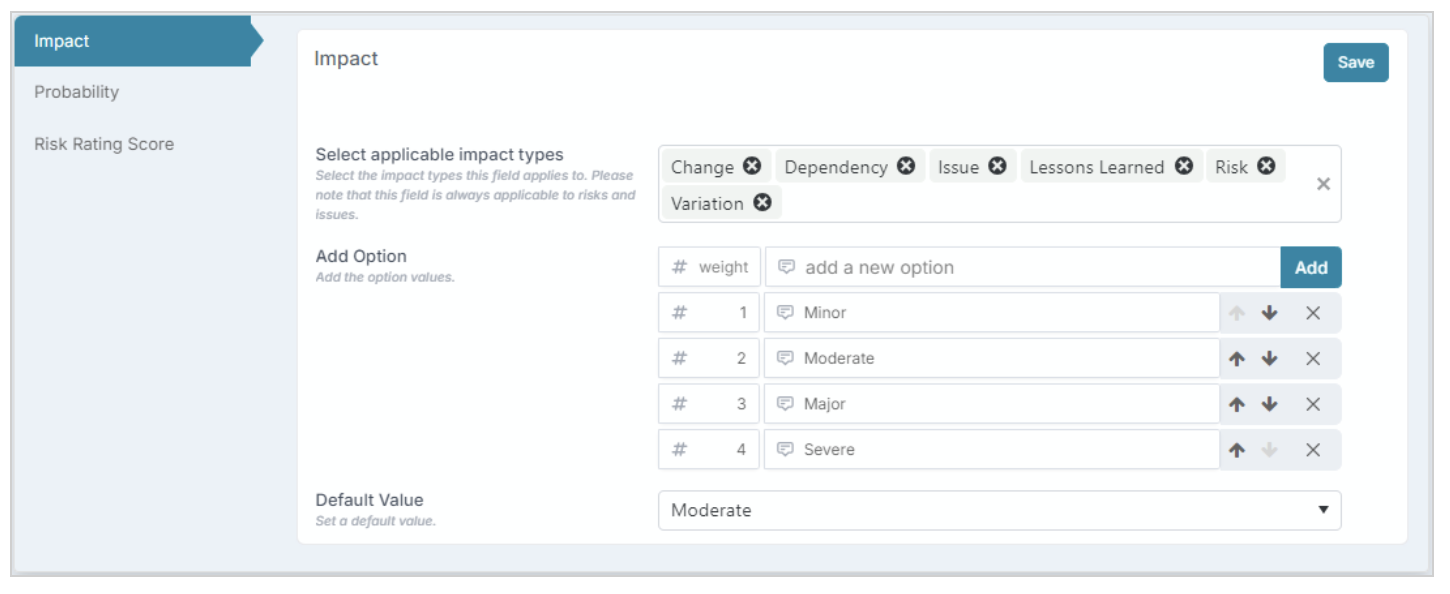Delete the Severe option
The image size is (1450, 594).
pyautogui.click(x=1313, y=450)
